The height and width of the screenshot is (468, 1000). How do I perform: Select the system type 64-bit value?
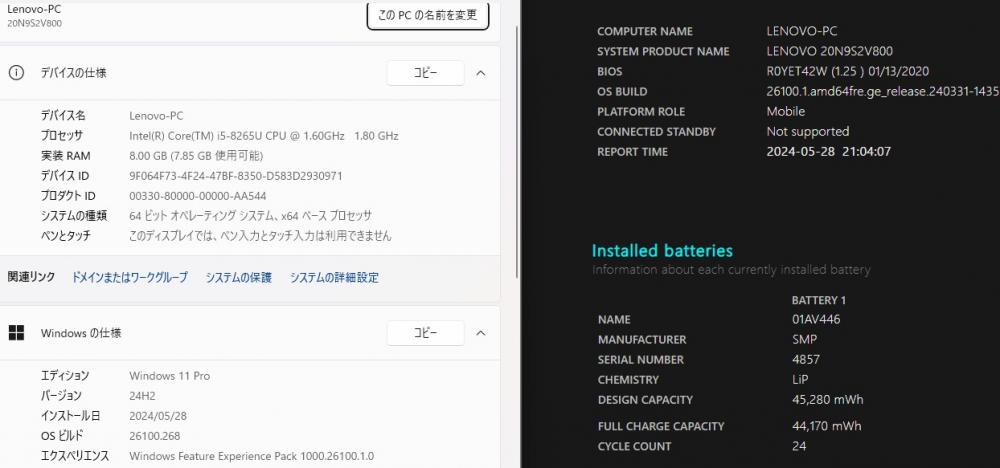coord(250,216)
